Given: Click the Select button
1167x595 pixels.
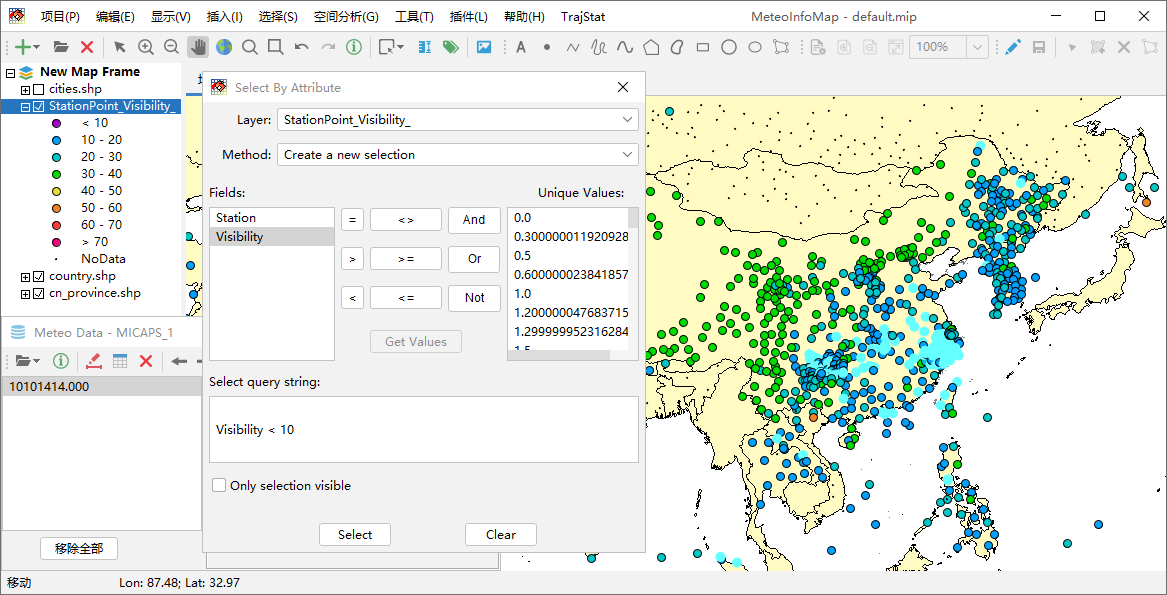Looking at the screenshot, I should coord(355,535).
